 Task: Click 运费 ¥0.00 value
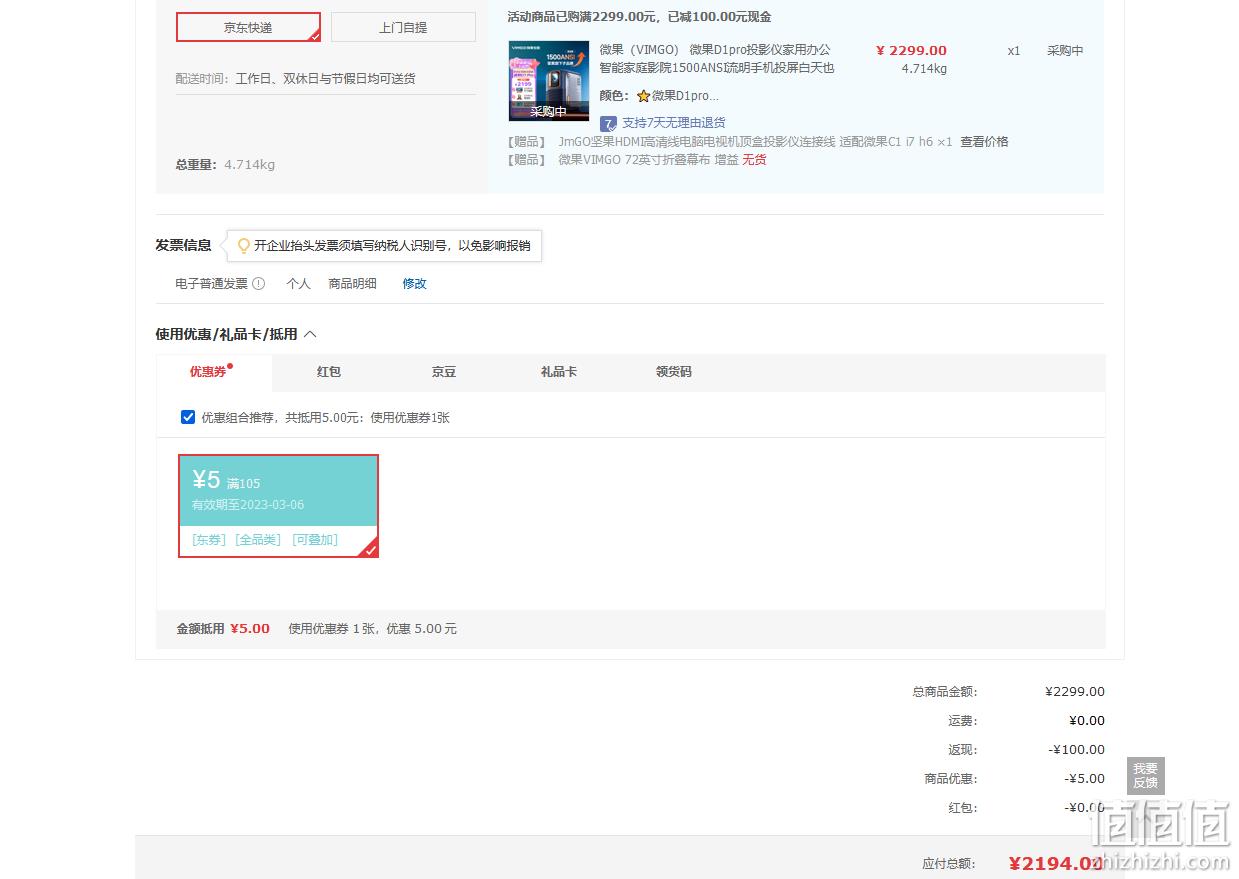tap(1087, 721)
